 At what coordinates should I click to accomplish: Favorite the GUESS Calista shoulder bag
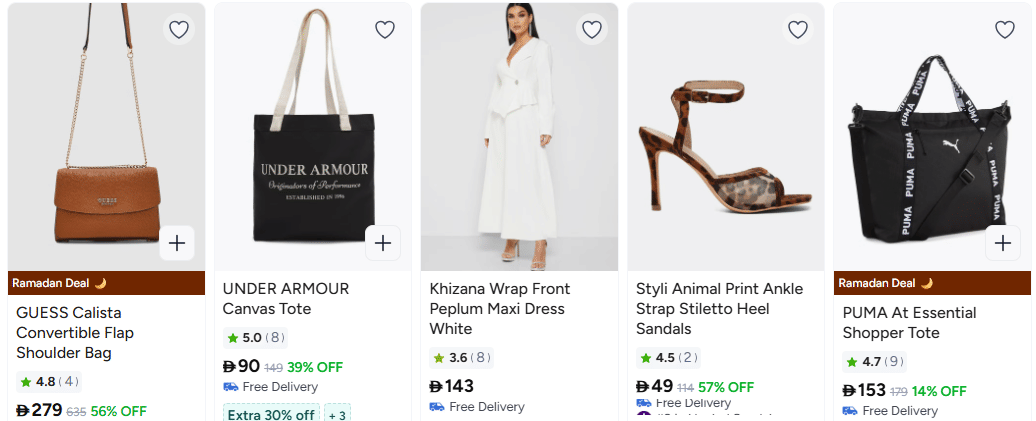(x=179, y=30)
